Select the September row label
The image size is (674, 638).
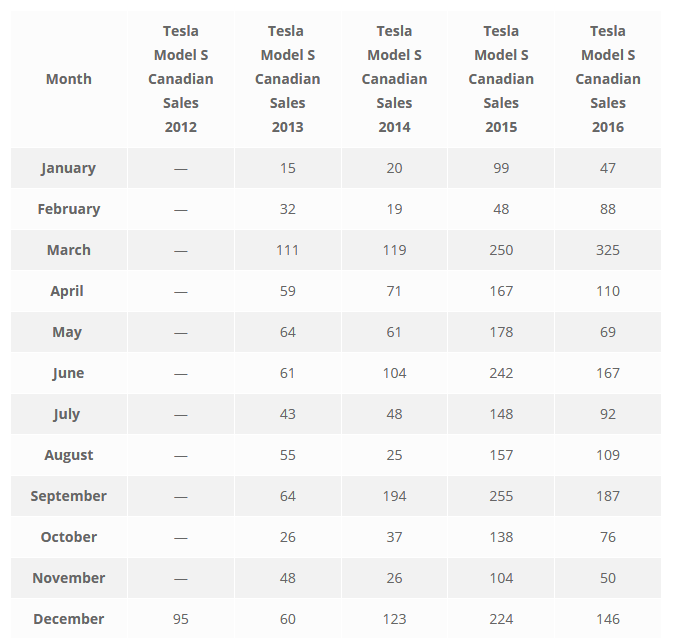[x=68, y=496]
